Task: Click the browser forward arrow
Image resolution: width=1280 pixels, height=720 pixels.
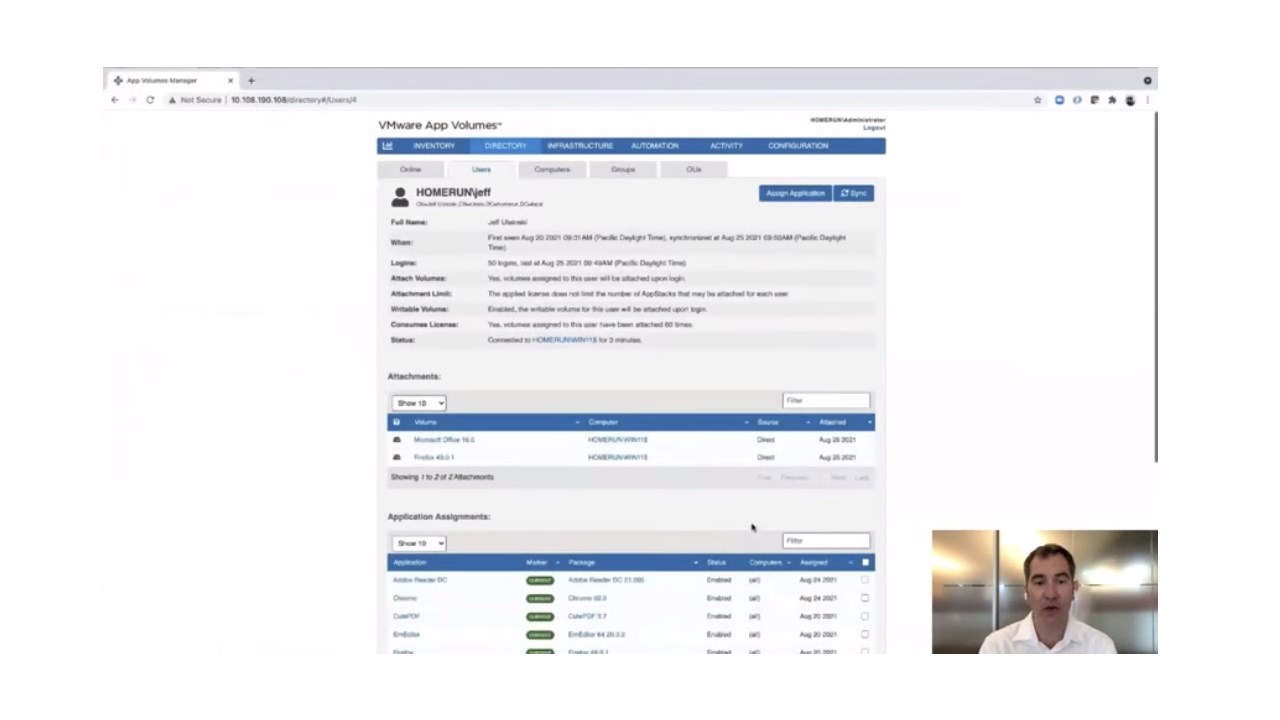Action: tap(132, 100)
